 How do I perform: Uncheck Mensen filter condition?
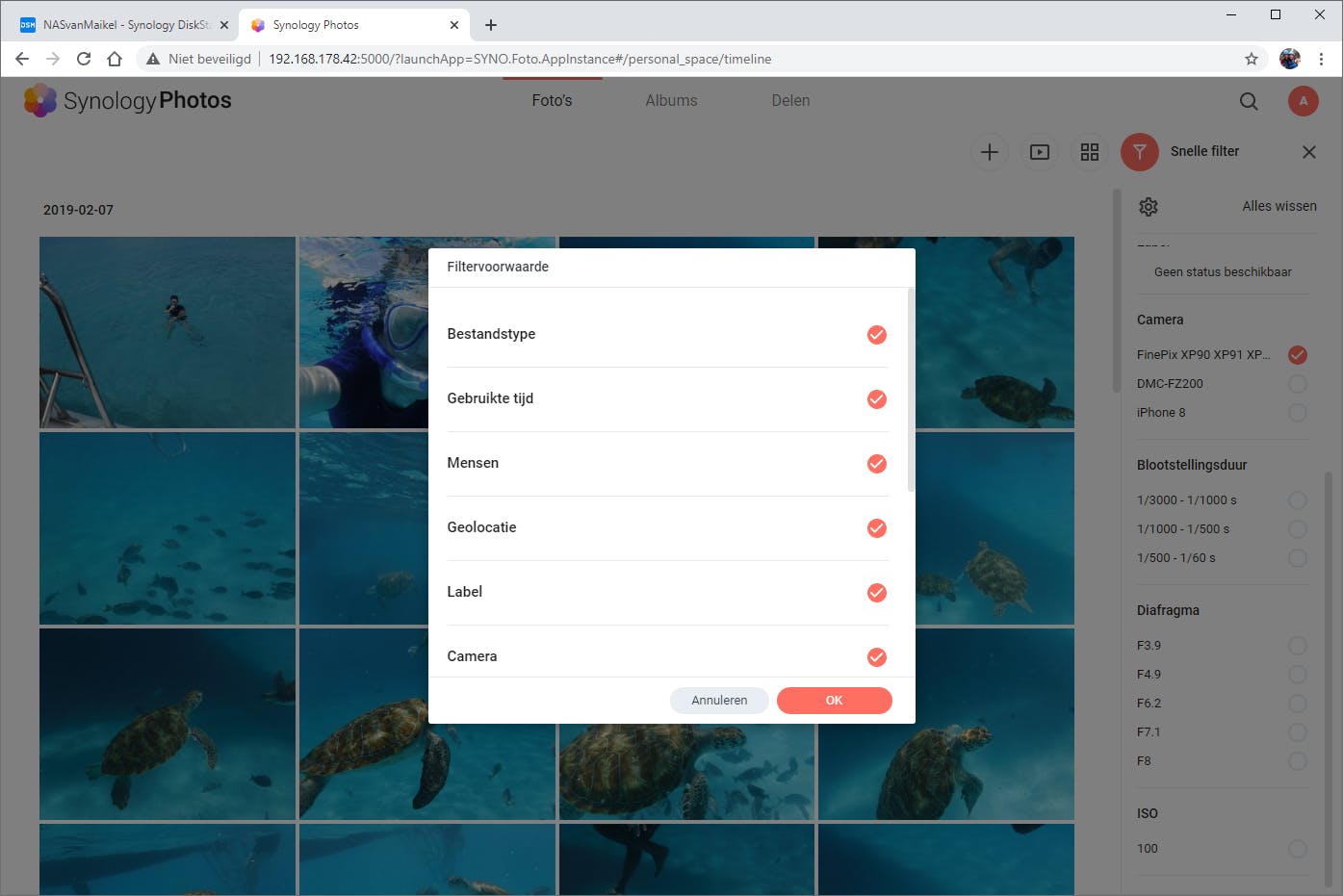(877, 464)
